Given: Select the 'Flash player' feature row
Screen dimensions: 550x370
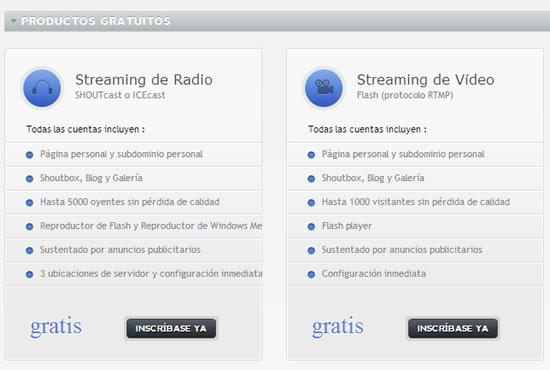Looking at the screenshot, I should 415,226.
